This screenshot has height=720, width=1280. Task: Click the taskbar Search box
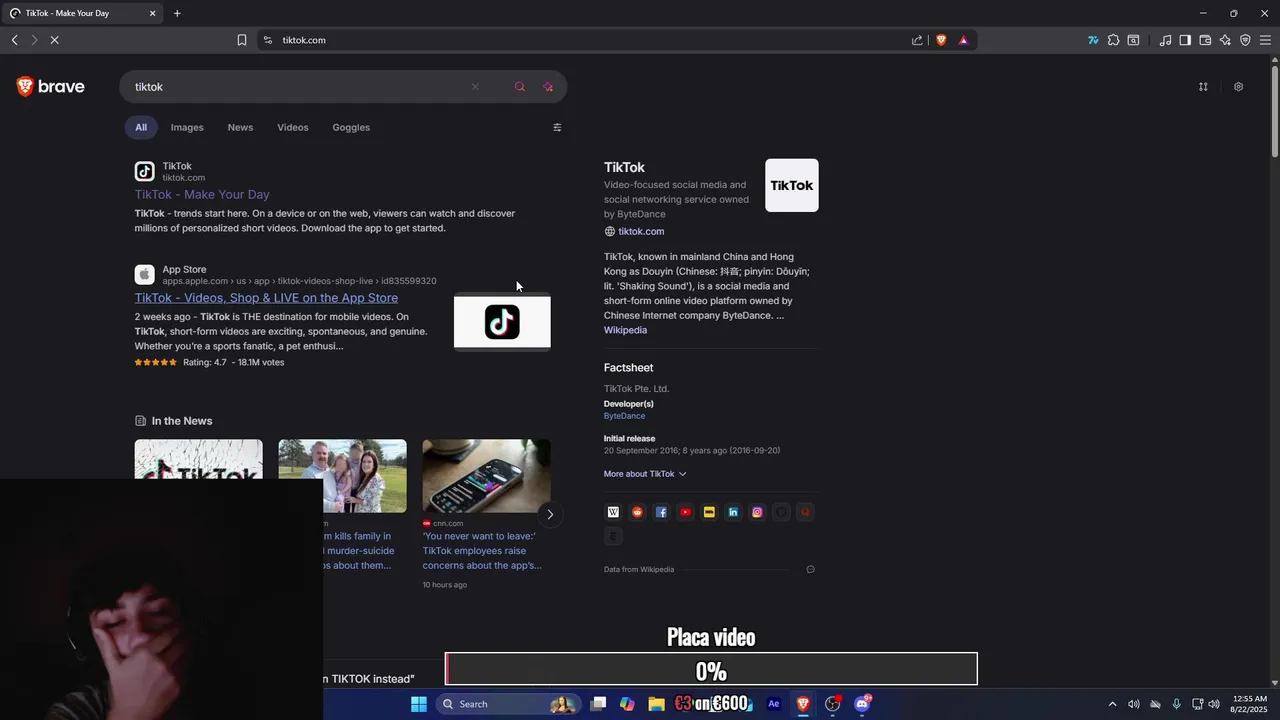click(x=510, y=704)
